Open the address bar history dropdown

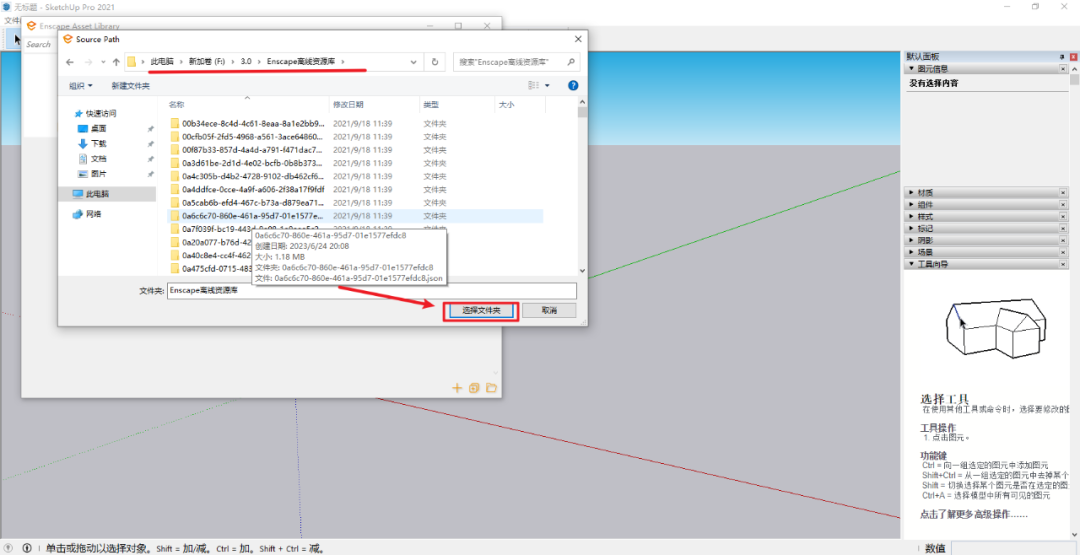pyautogui.click(x=414, y=62)
